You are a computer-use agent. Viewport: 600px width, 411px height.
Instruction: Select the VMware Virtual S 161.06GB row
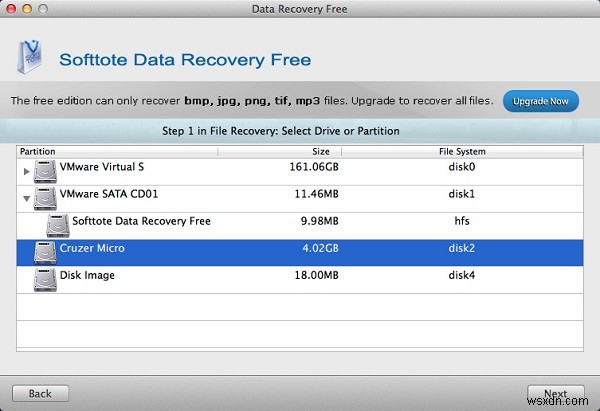300,171
